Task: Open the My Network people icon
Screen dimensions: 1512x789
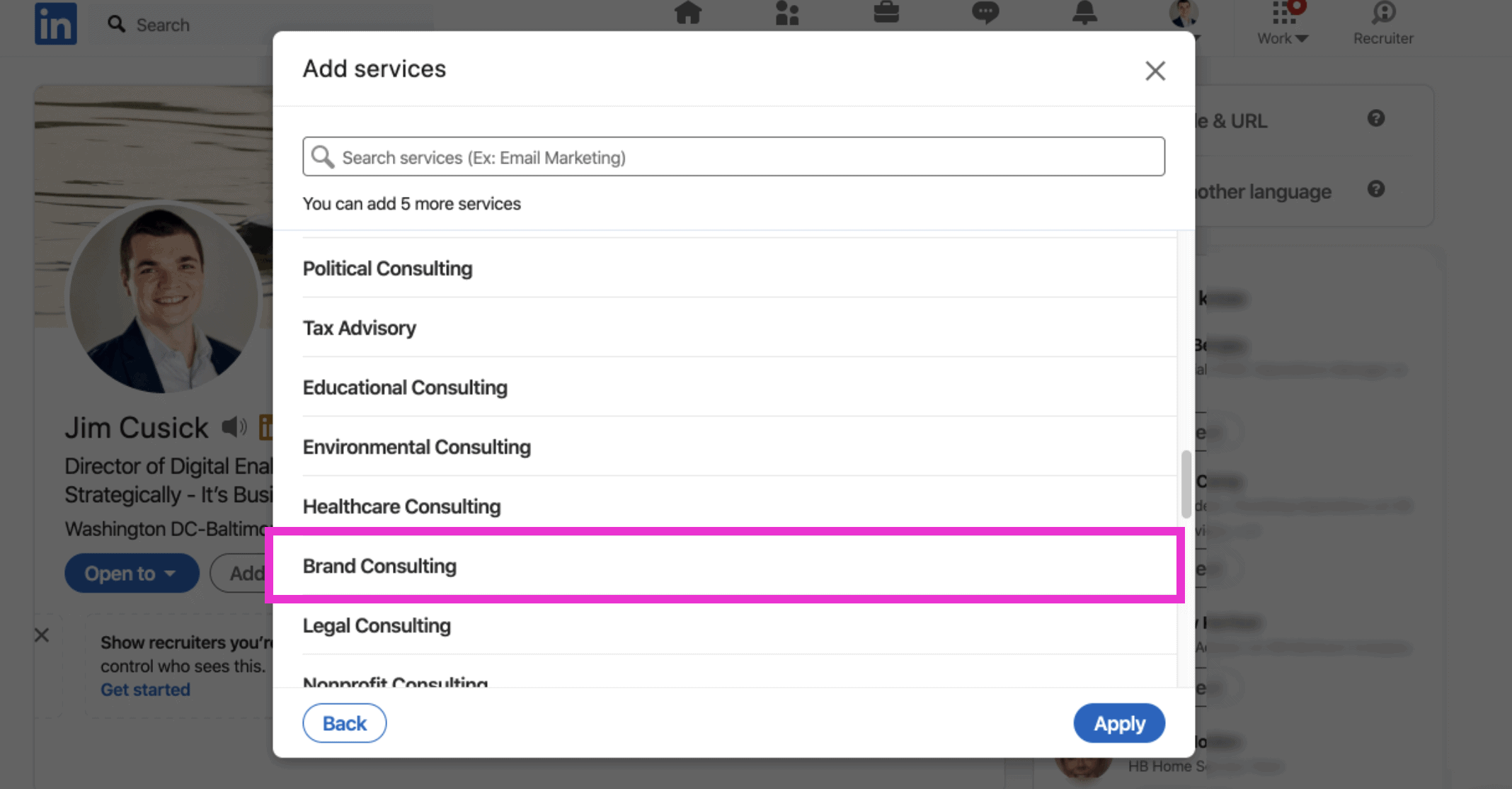Action: [x=787, y=12]
